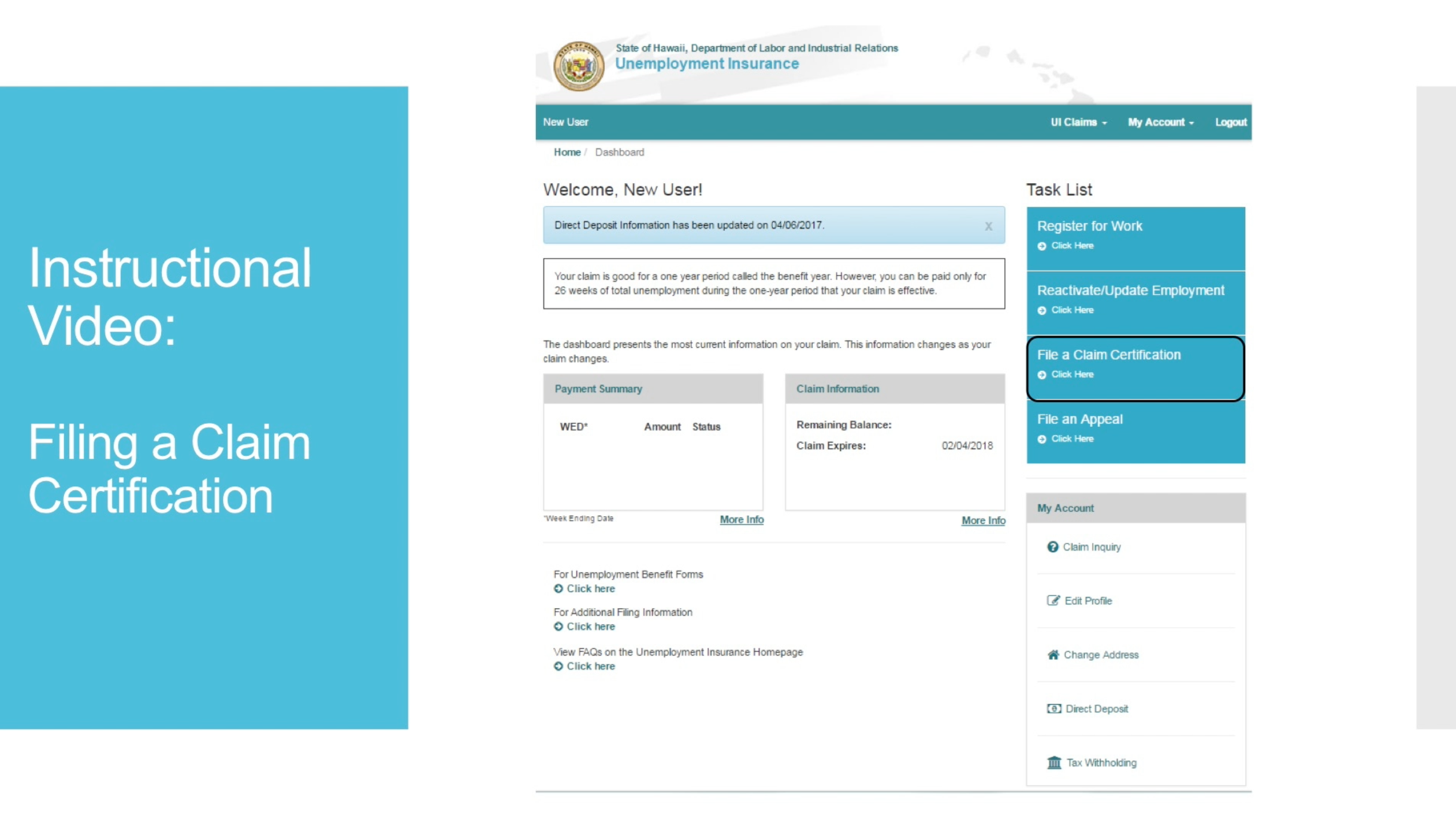Click the Edit Profile pencil icon

coord(1053,600)
